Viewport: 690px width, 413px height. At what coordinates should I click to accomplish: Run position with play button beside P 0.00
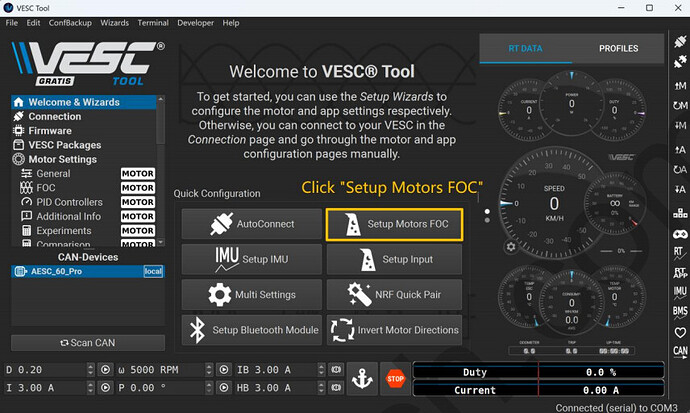pyautogui.click(x=224, y=387)
